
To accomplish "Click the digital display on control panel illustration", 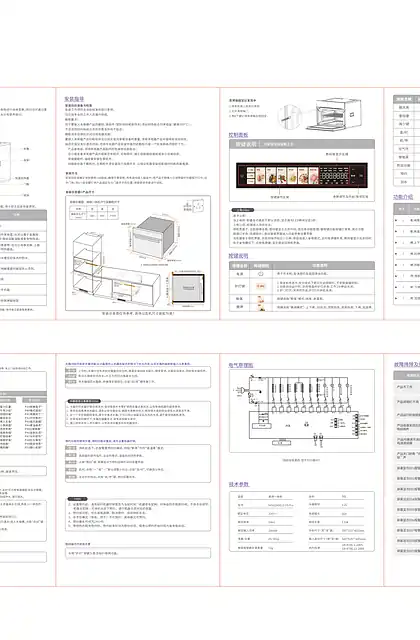I will 333,176.
